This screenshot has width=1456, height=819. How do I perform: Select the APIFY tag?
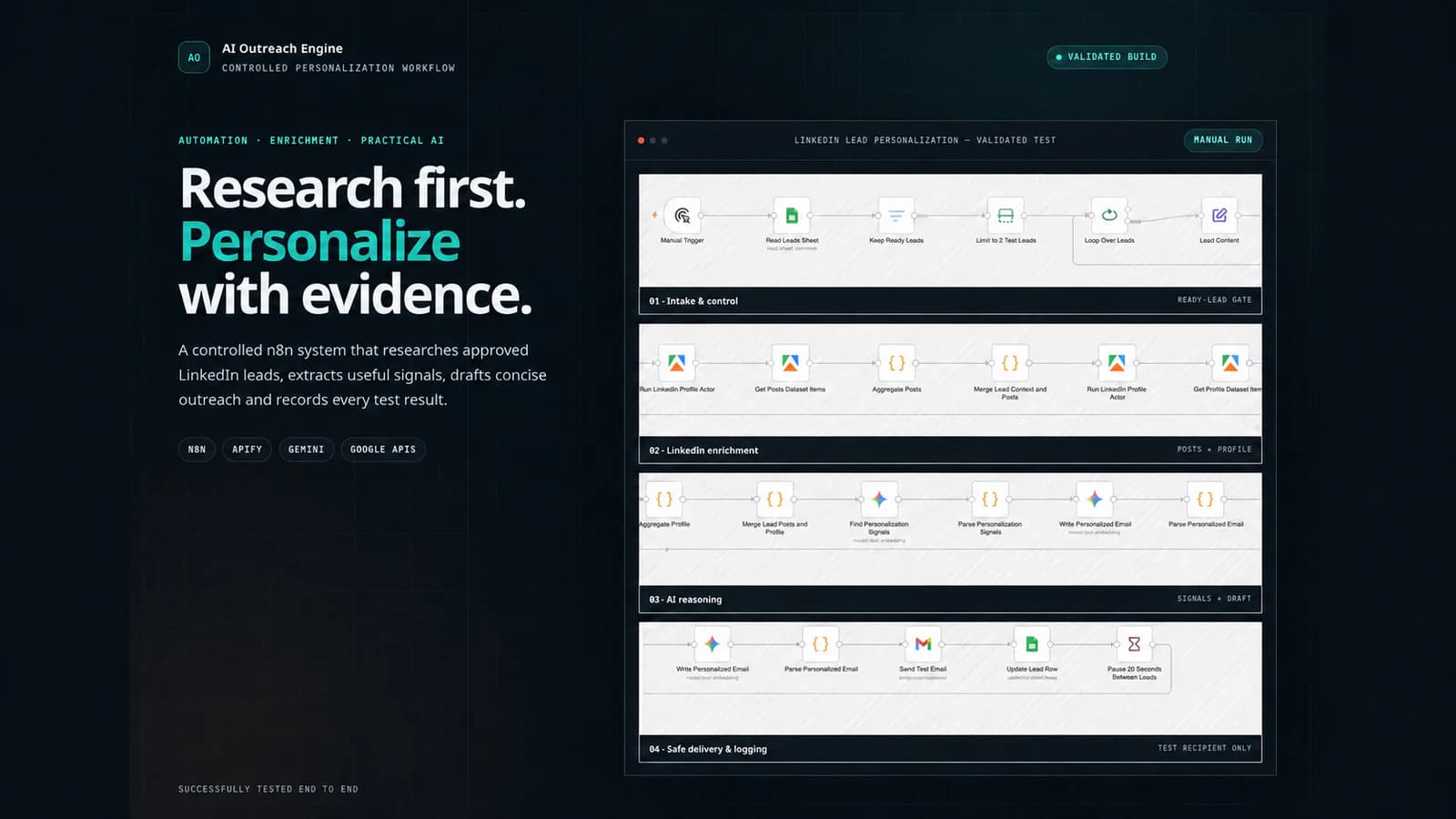(x=247, y=450)
